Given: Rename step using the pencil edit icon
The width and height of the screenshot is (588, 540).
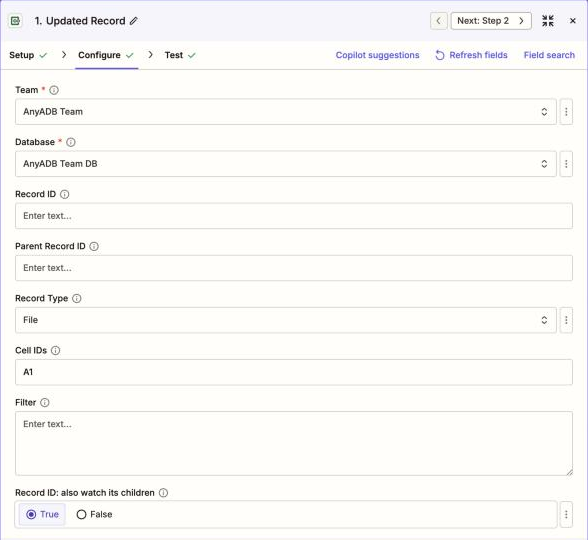Looking at the screenshot, I should (134, 21).
